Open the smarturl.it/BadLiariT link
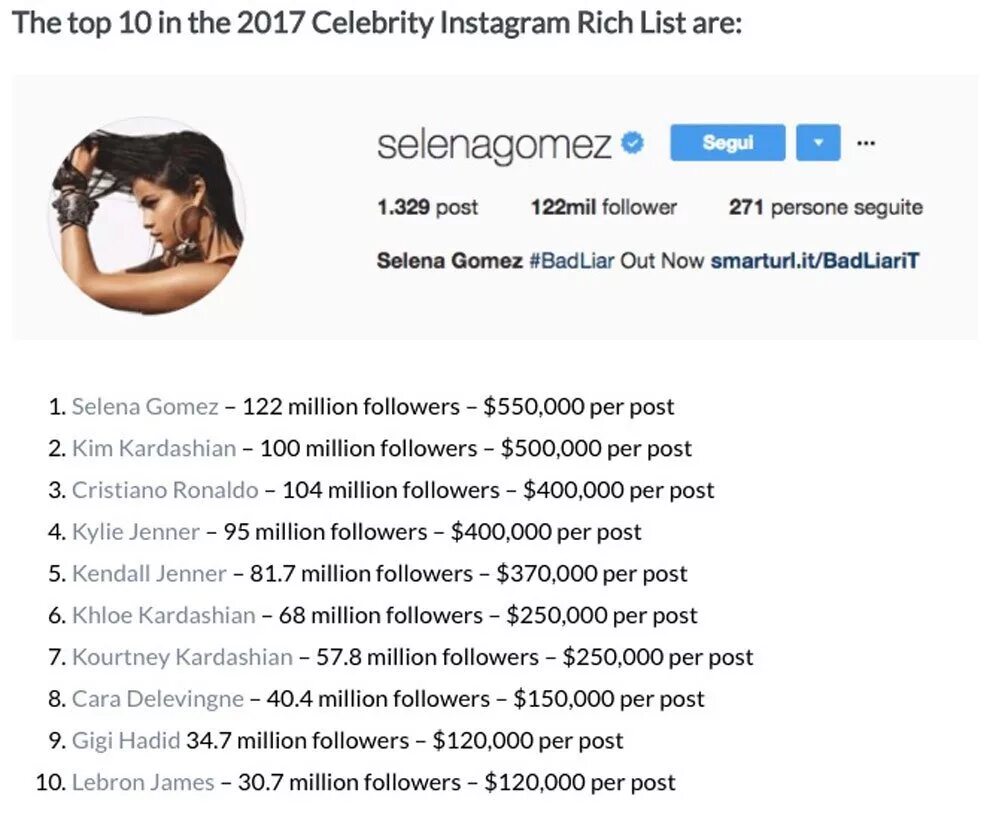 coord(814,261)
